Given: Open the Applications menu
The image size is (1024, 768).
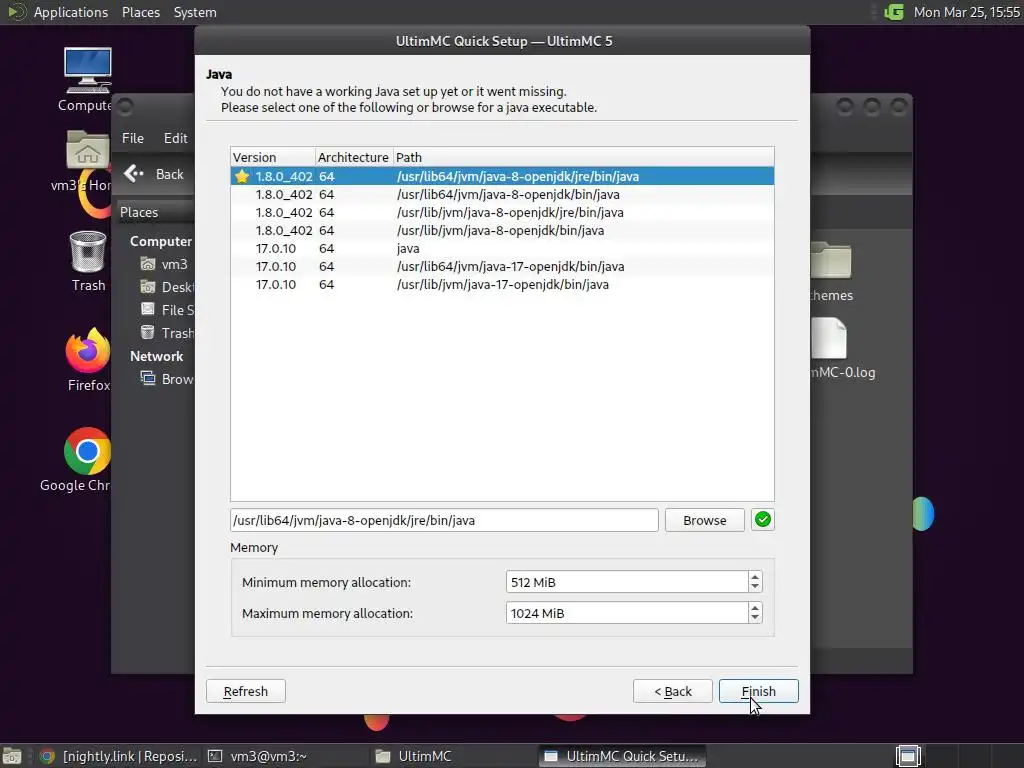Looking at the screenshot, I should click(x=71, y=12).
